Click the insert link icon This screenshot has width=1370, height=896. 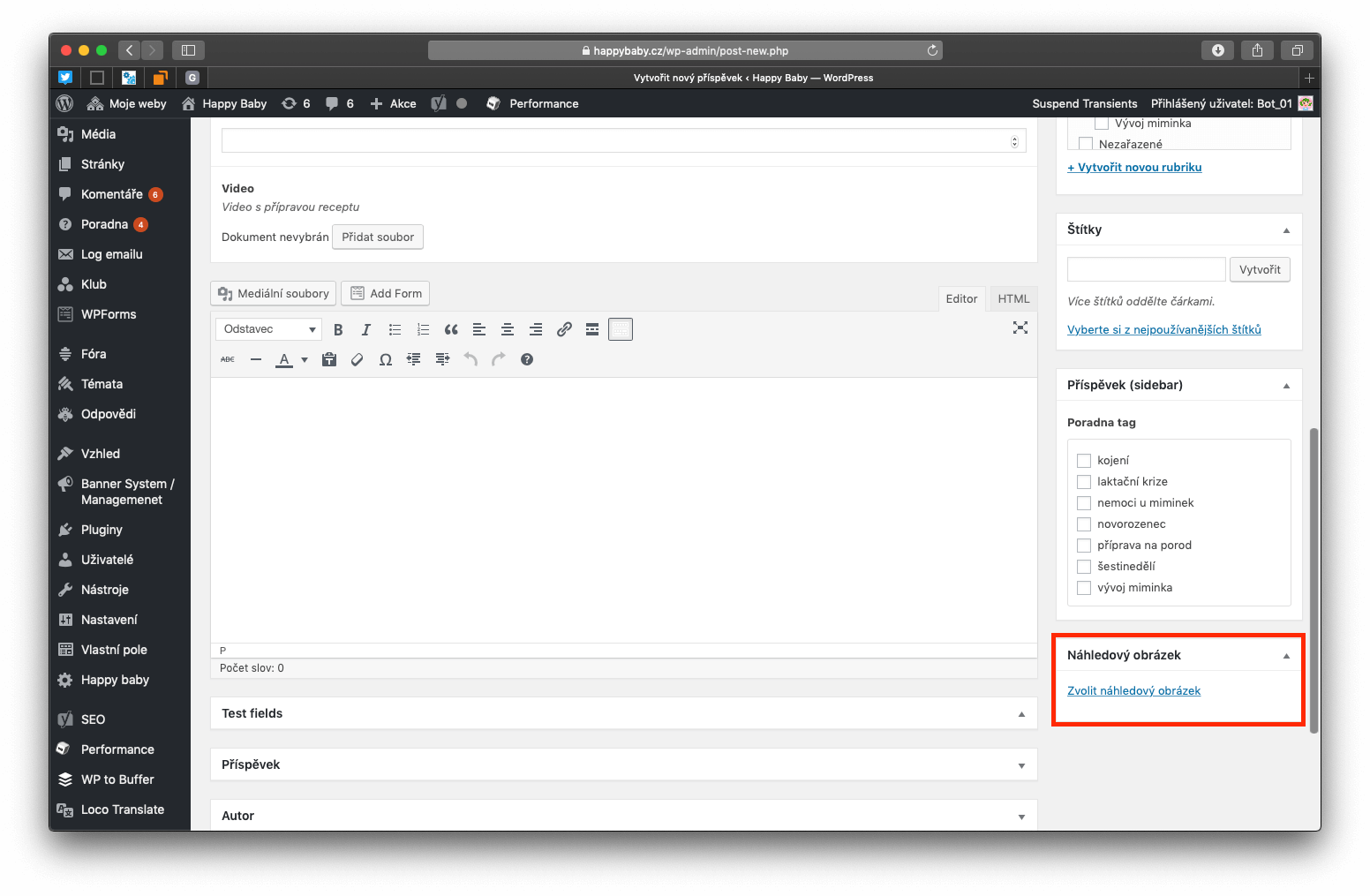pyautogui.click(x=564, y=329)
